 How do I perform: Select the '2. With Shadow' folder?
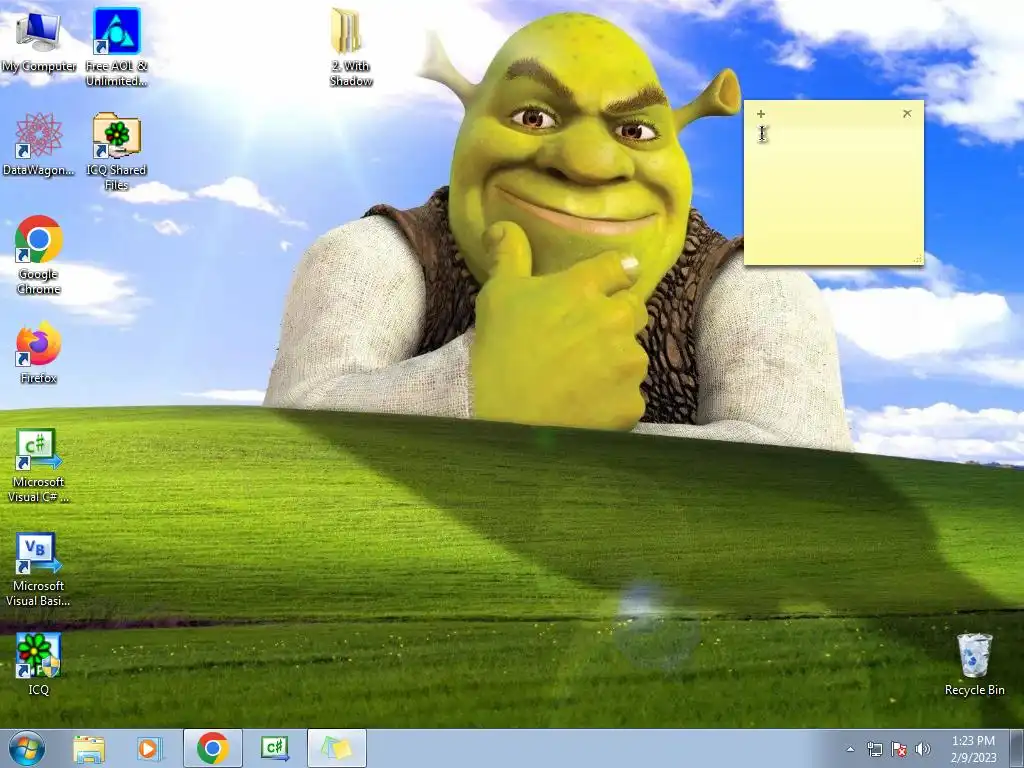tap(351, 47)
